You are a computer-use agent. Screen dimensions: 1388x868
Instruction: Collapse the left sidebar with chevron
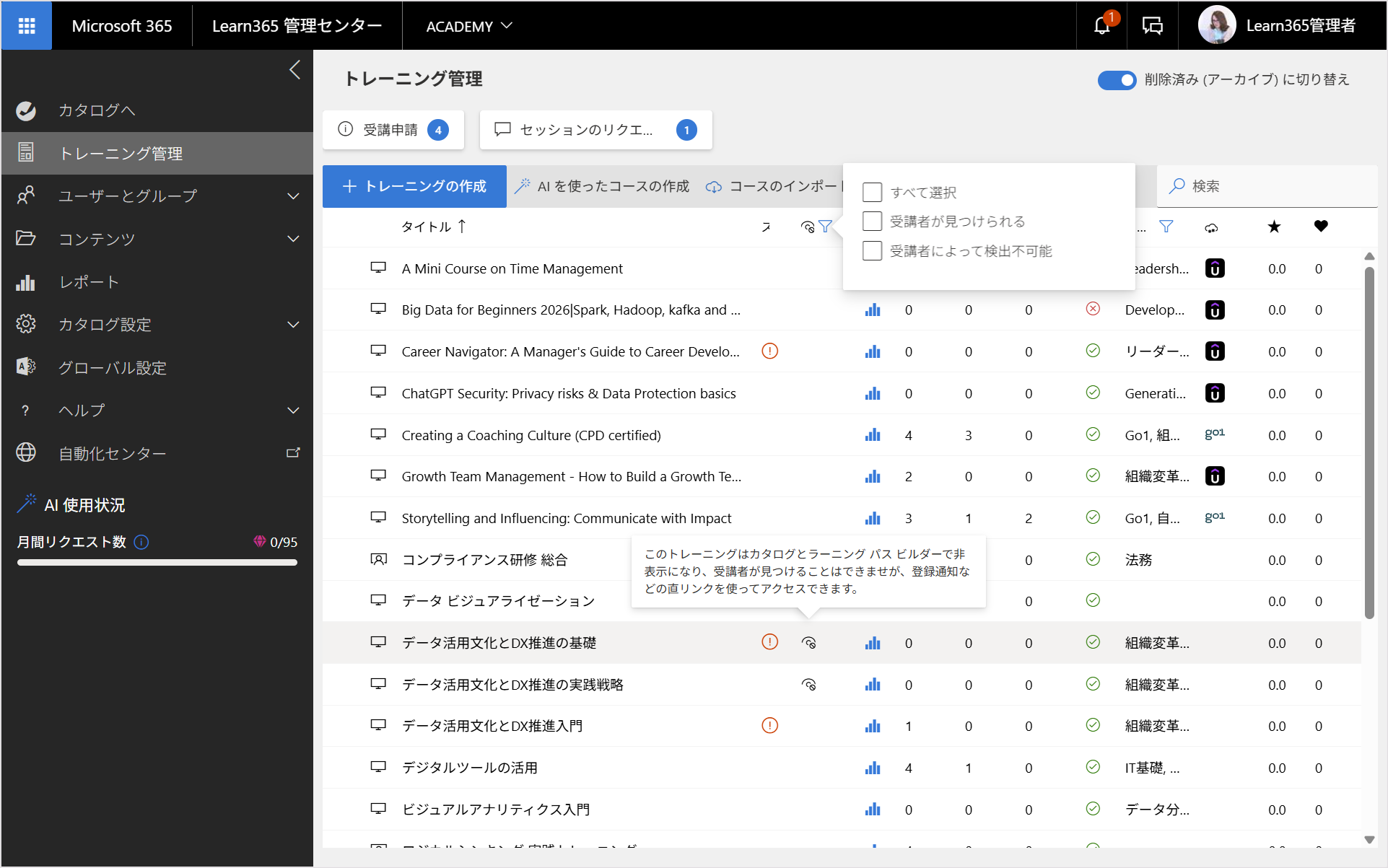click(294, 70)
